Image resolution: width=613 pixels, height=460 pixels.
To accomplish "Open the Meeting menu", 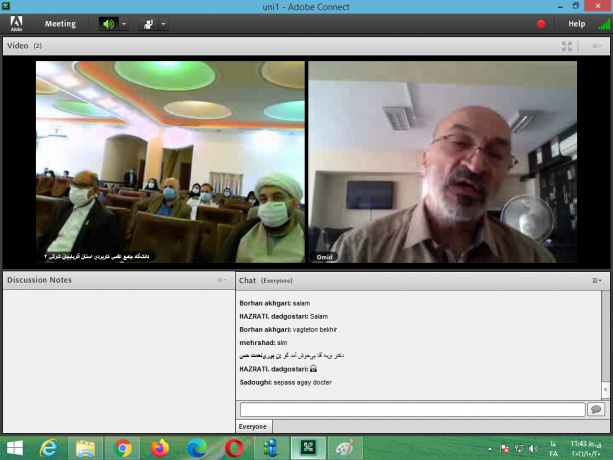I will click(60, 24).
